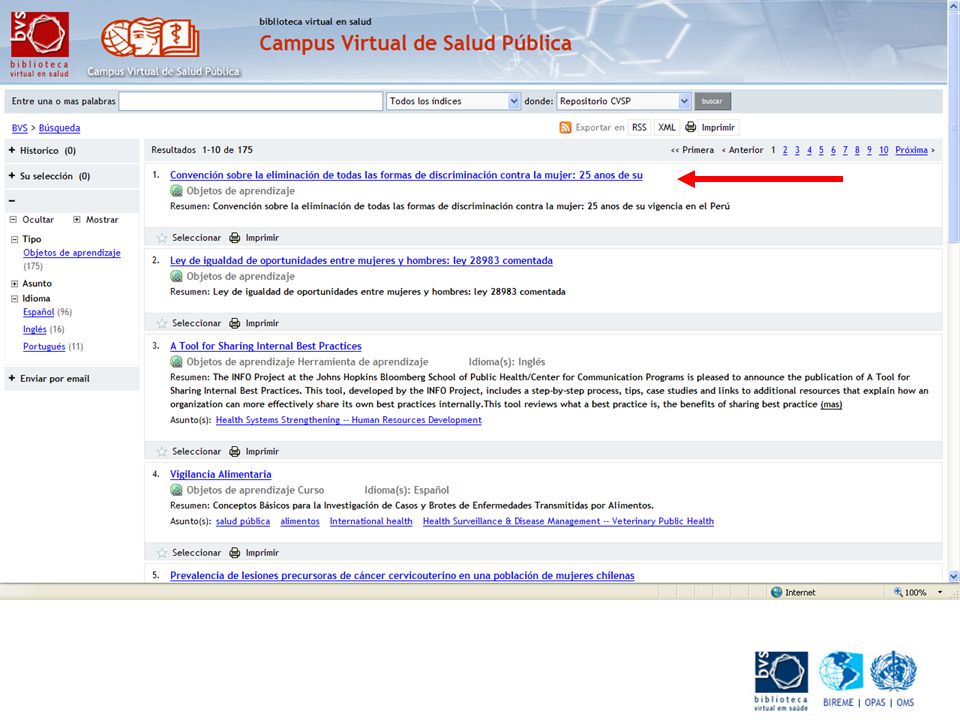Click the star icon under result 3
This screenshot has height=720, width=960.
(162, 451)
